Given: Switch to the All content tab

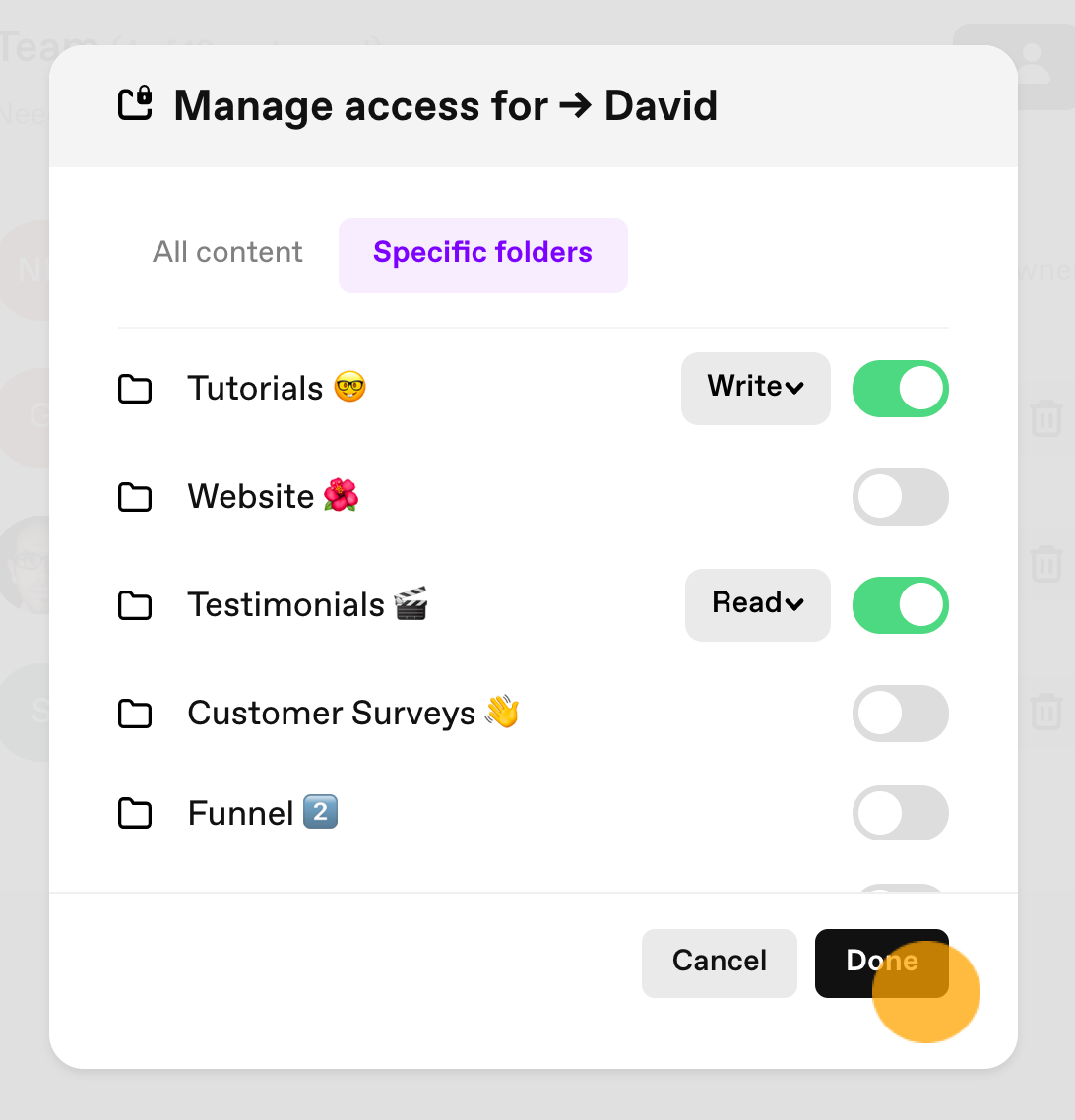Looking at the screenshot, I should coord(227,252).
